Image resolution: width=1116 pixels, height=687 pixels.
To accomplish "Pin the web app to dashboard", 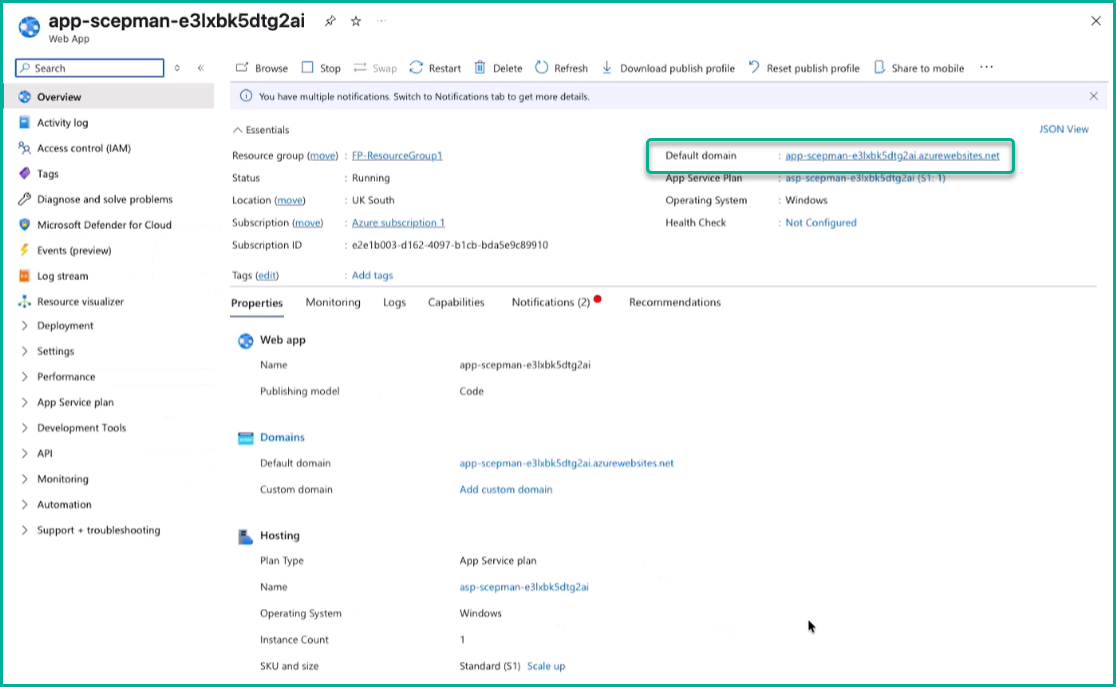I will (330, 21).
